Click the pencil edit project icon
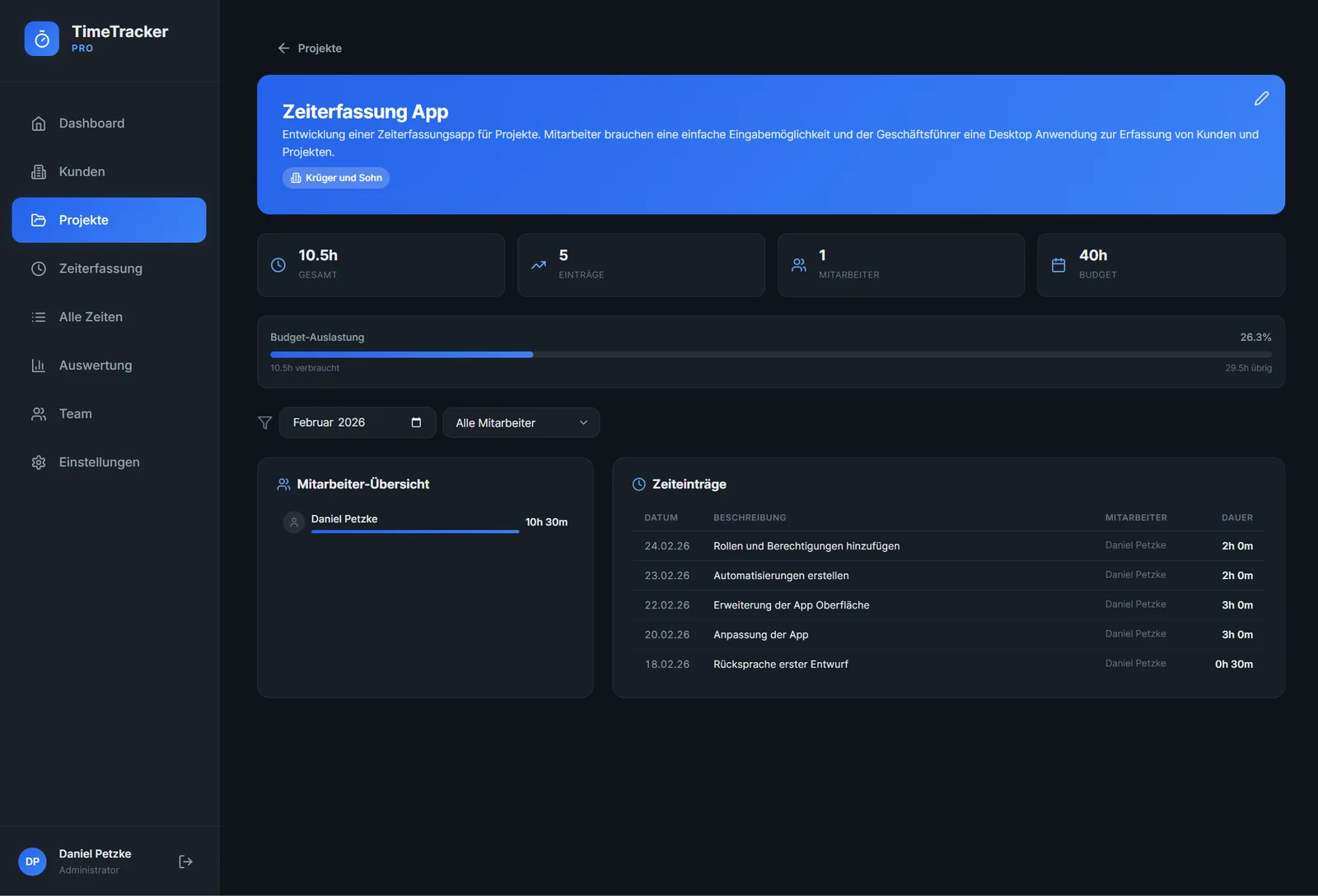Screen dimensions: 1318x896 (1261, 99)
